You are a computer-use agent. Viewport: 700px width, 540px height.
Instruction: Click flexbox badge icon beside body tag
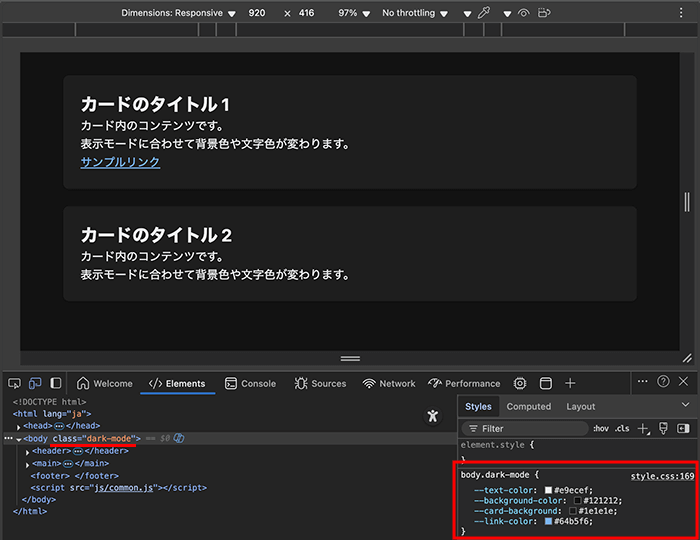[x=179, y=438]
